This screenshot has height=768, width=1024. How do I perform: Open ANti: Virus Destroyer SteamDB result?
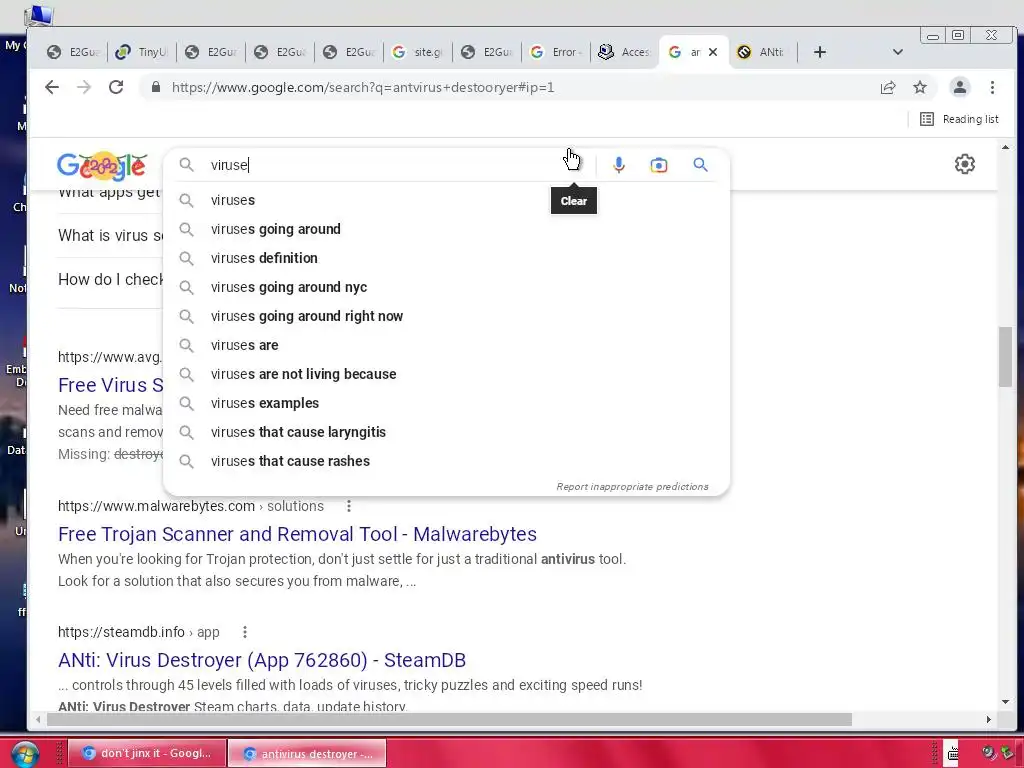point(262,660)
